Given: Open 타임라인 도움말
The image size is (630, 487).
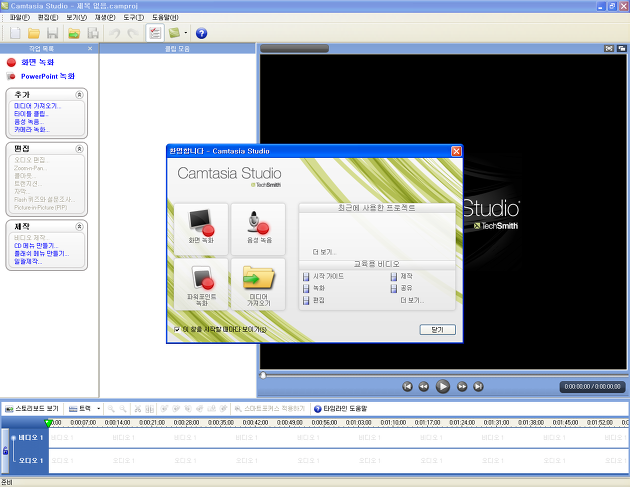Looking at the screenshot, I should pyautogui.click(x=340, y=409).
